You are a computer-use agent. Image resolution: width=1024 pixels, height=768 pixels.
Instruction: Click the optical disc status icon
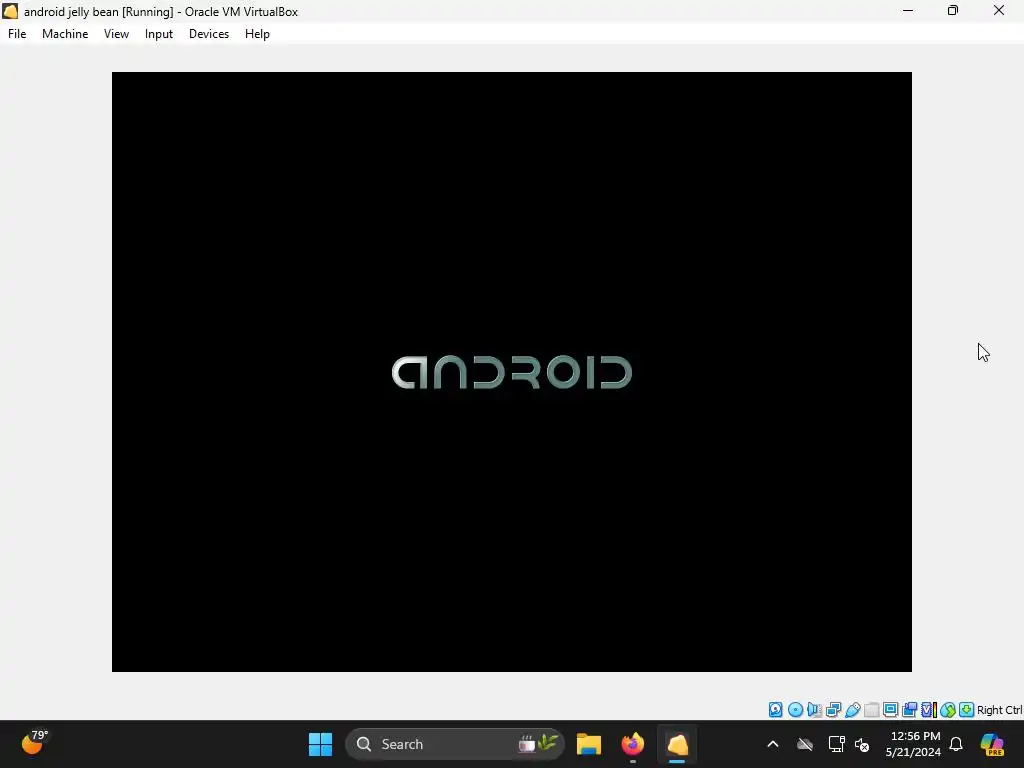coord(795,710)
